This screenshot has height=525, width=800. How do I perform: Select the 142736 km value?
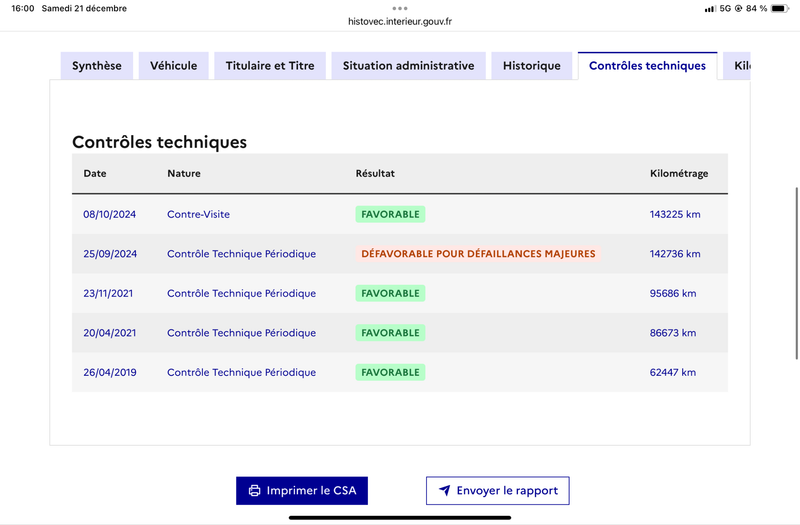675,254
